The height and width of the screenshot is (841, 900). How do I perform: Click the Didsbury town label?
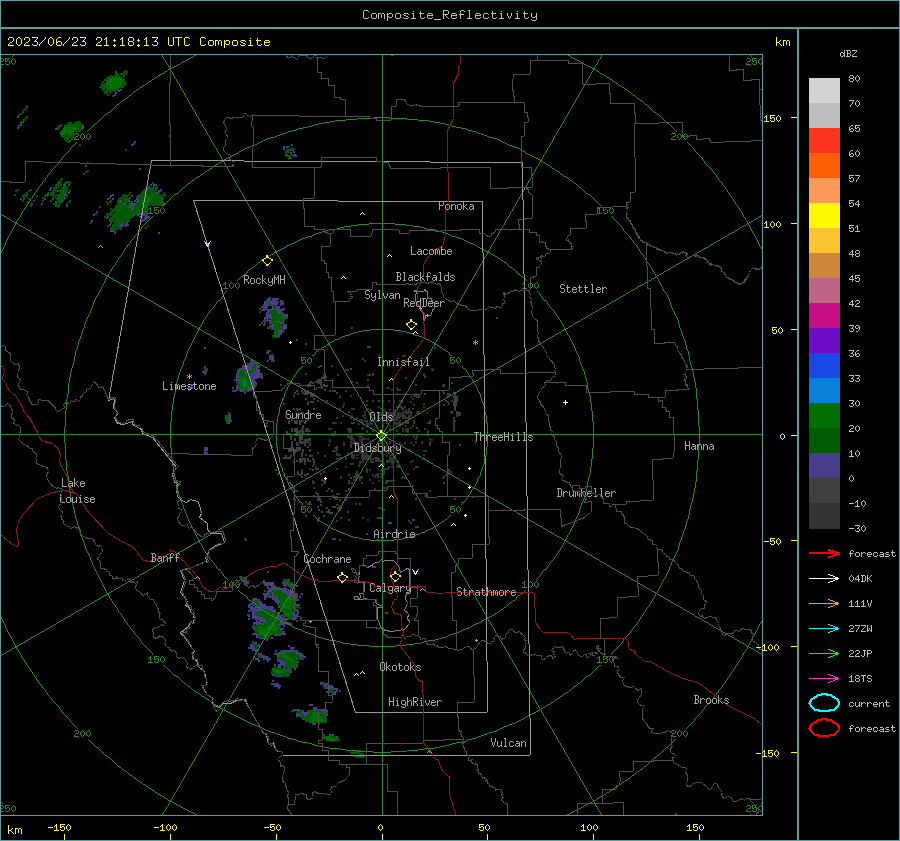(377, 448)
